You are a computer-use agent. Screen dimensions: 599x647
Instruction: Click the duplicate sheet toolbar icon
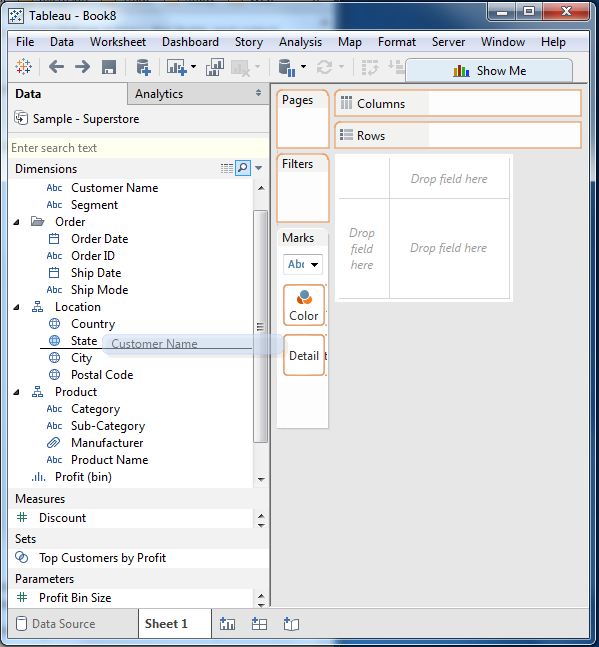[215, 67]
